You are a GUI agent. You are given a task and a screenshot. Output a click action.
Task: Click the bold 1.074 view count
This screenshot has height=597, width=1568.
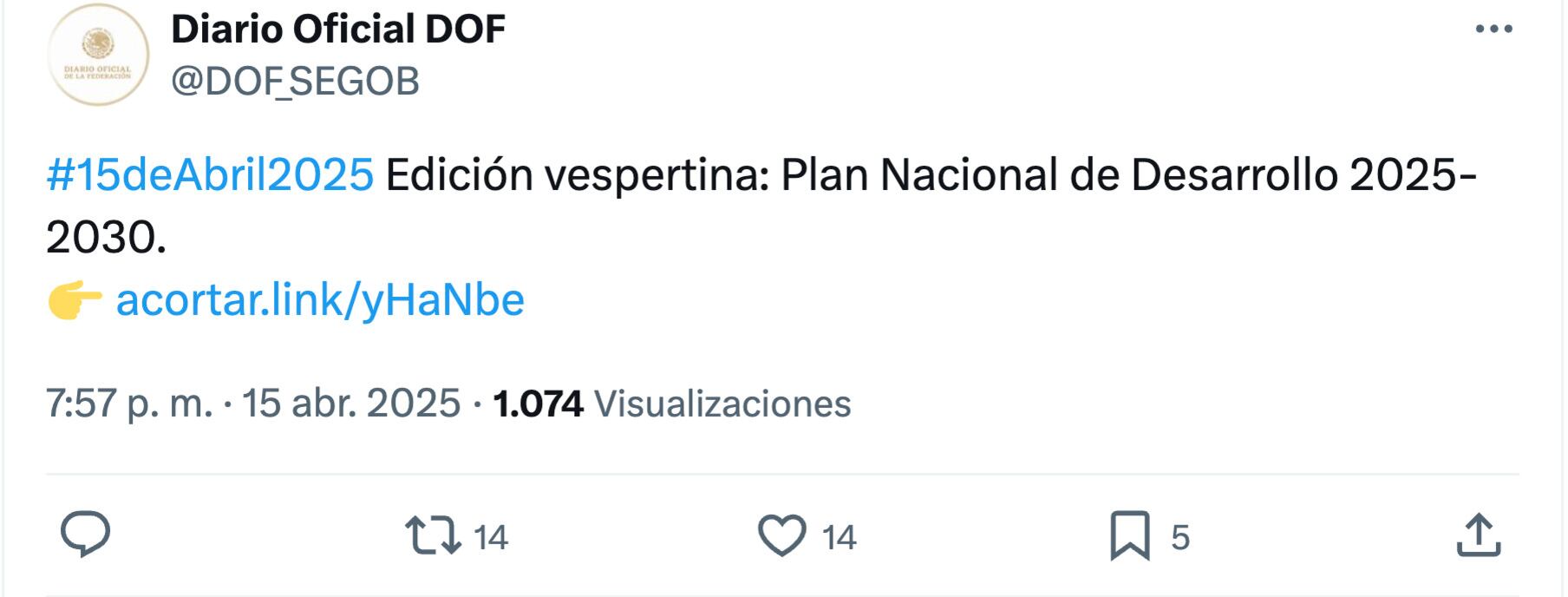tap(538, 403)
